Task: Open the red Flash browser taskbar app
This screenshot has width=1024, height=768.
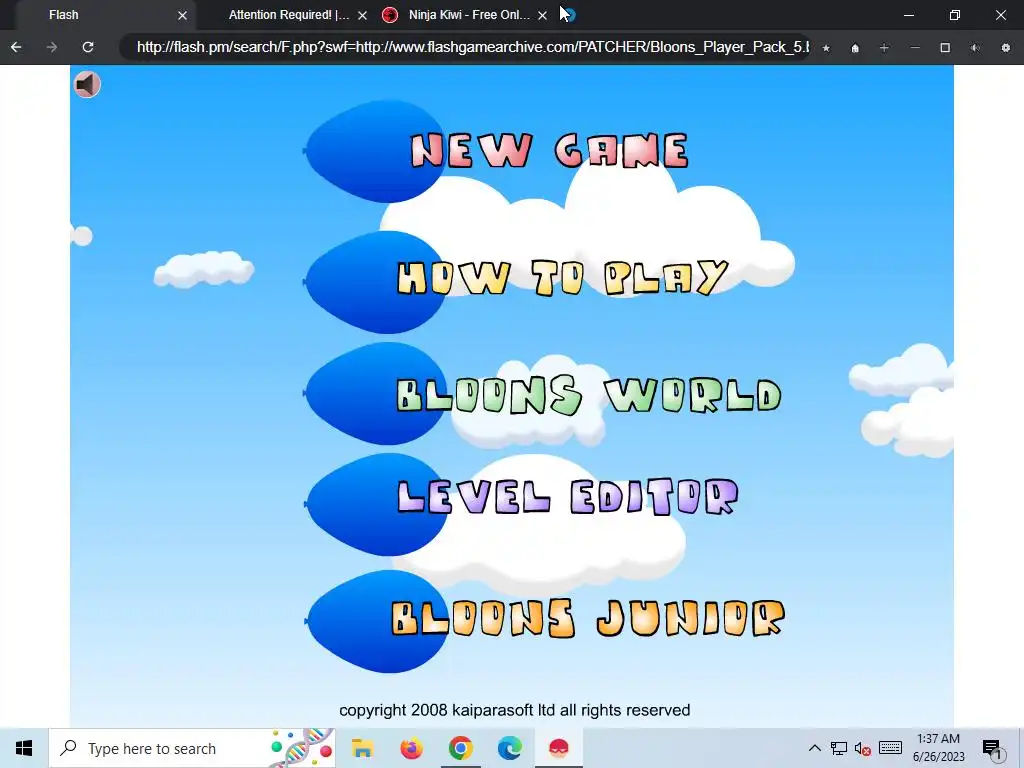Action: coord(558,748)
